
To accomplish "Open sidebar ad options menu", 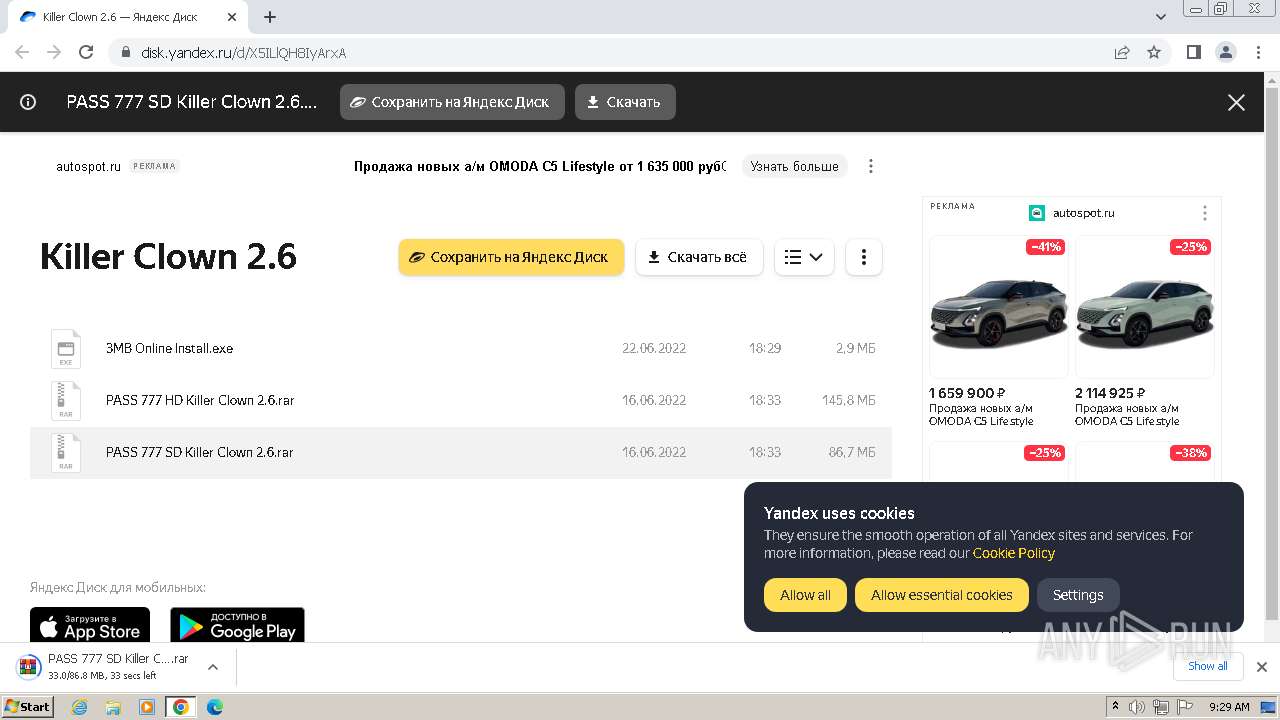I will (1205, 213).
